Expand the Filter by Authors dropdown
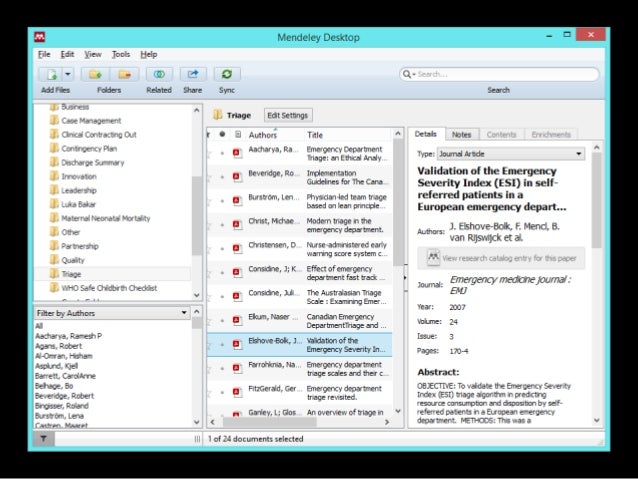 pyautogui.click(x=183, y=313)
